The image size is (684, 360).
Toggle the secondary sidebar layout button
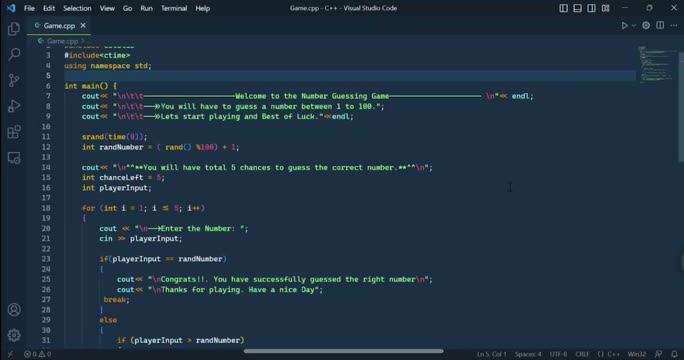pos(592,8)
